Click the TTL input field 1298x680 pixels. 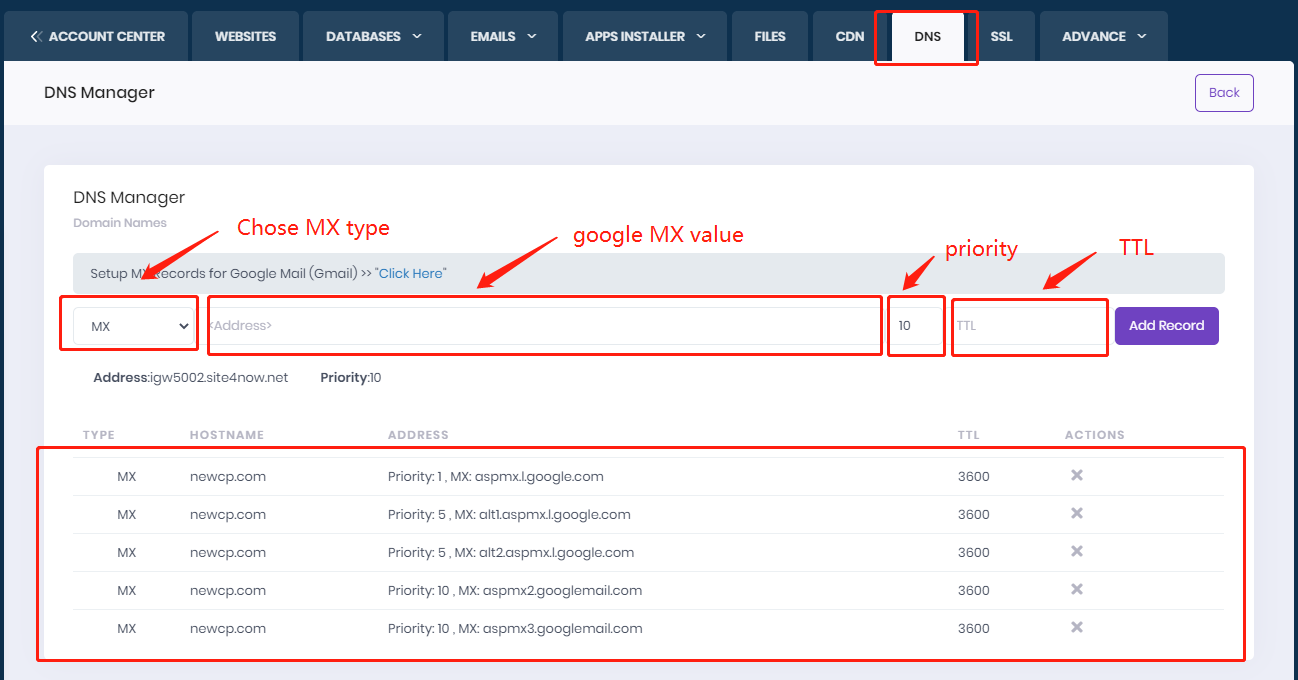pos(1029,326)
